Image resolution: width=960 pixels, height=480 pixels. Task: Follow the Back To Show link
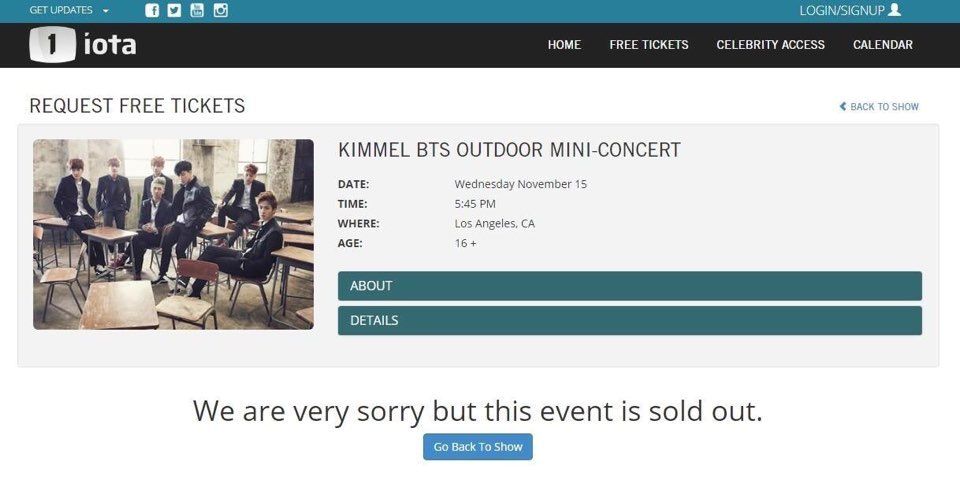point(884,107)
